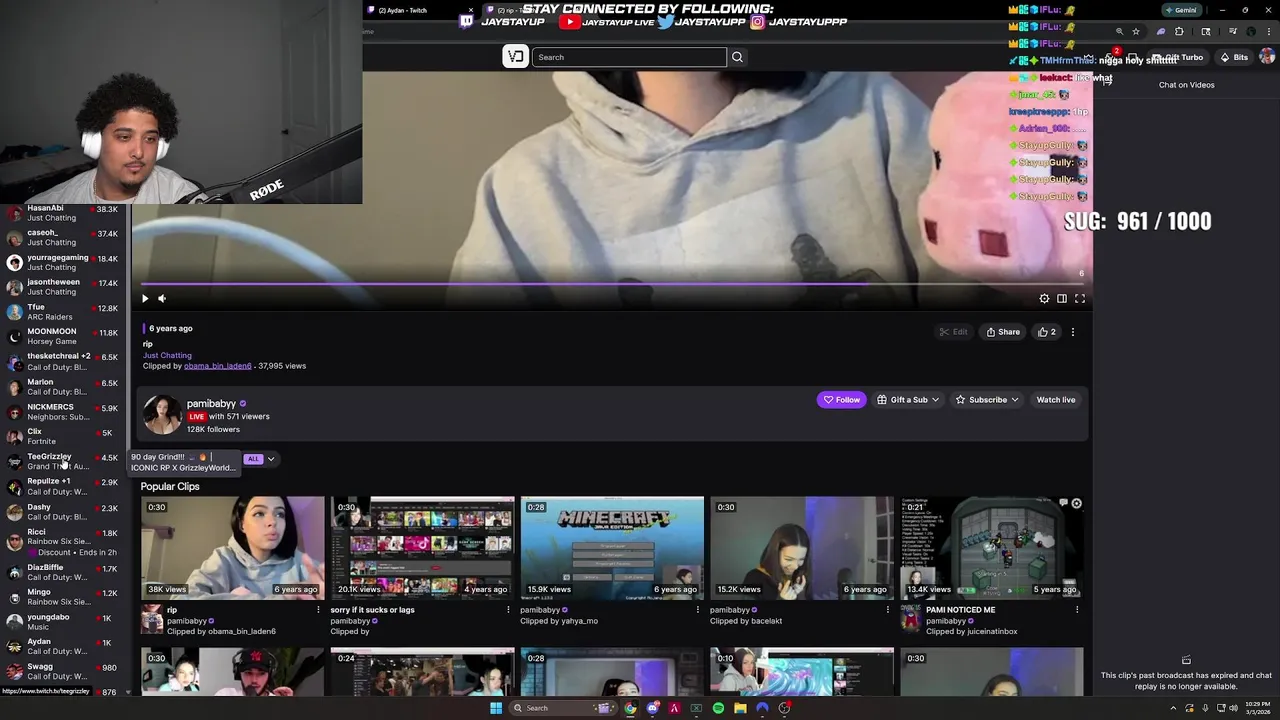Viewport: 1280px width, 720px height.
Task: Open options menu for the 'rip' clip card
Action: [318, 610]
